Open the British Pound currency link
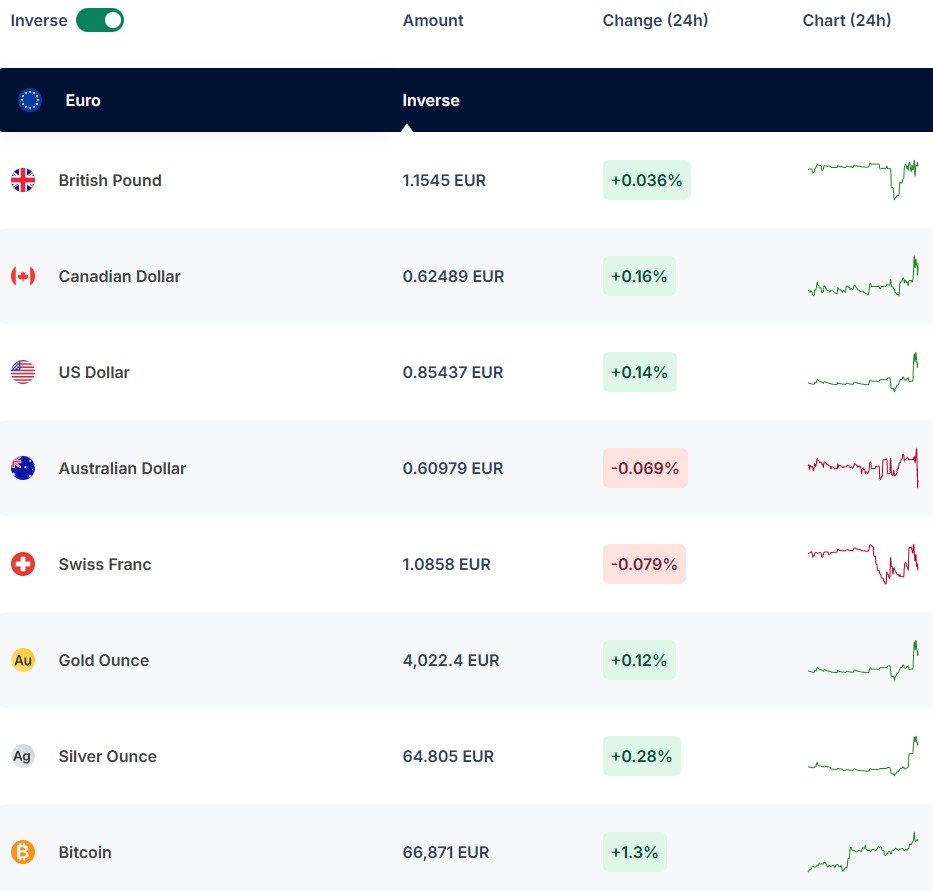 [110, 180]
